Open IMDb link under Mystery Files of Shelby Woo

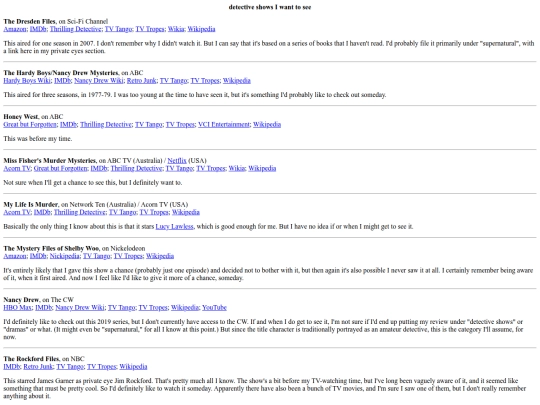click(38, 256)
